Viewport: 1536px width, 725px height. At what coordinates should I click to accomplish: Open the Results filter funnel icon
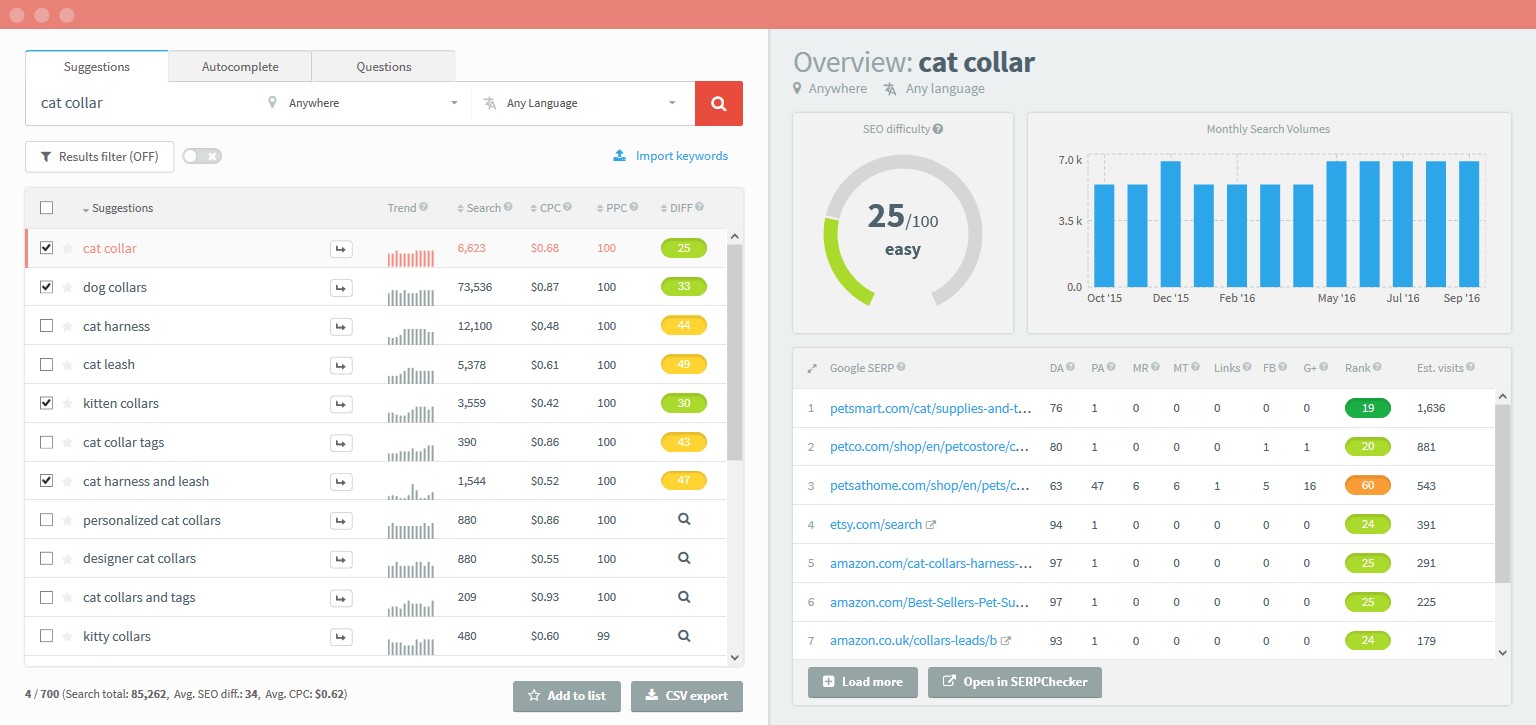pyautogui.click(x=45, y=157)
